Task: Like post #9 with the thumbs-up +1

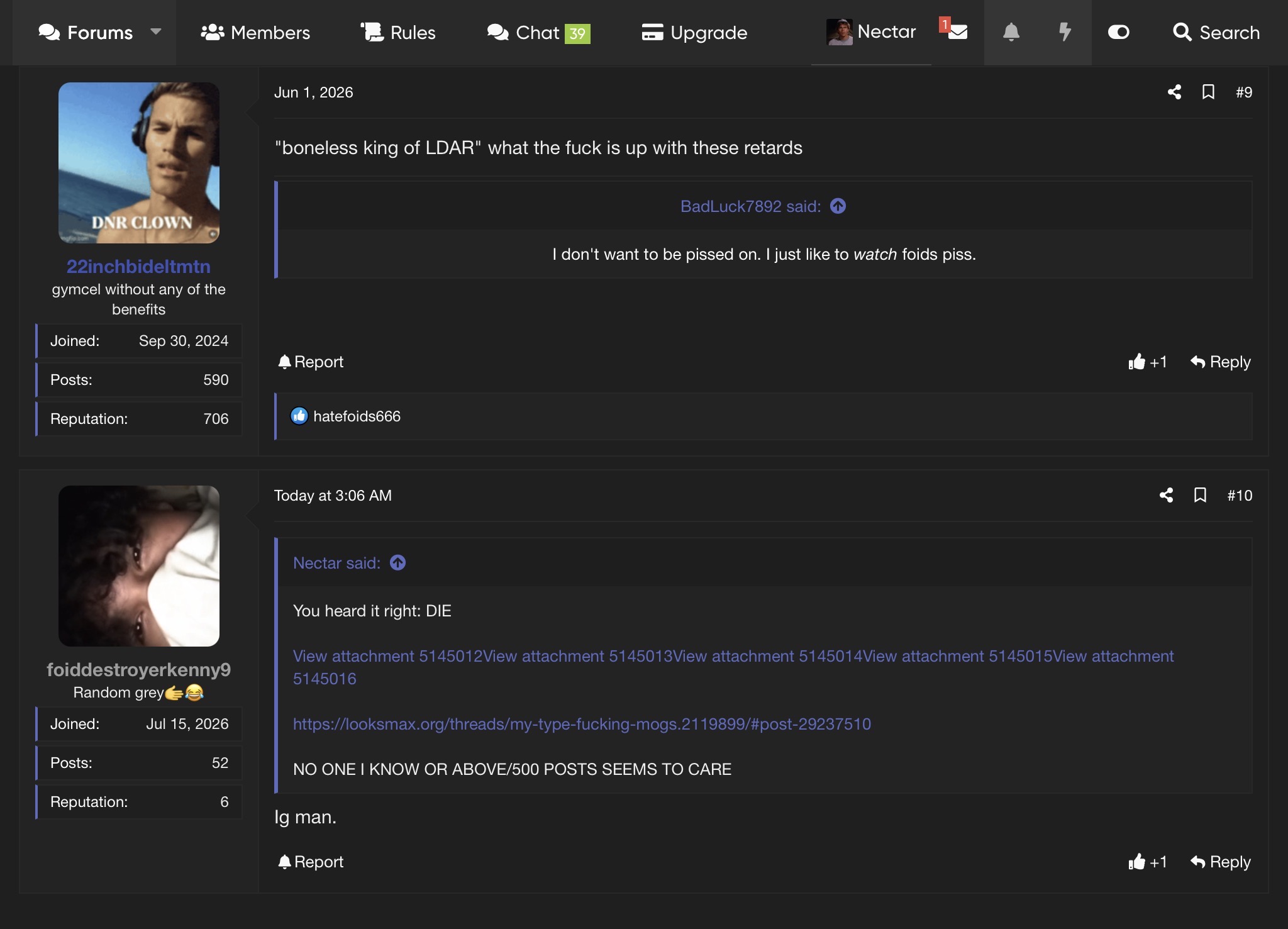Action: (x=1147, y=362)
